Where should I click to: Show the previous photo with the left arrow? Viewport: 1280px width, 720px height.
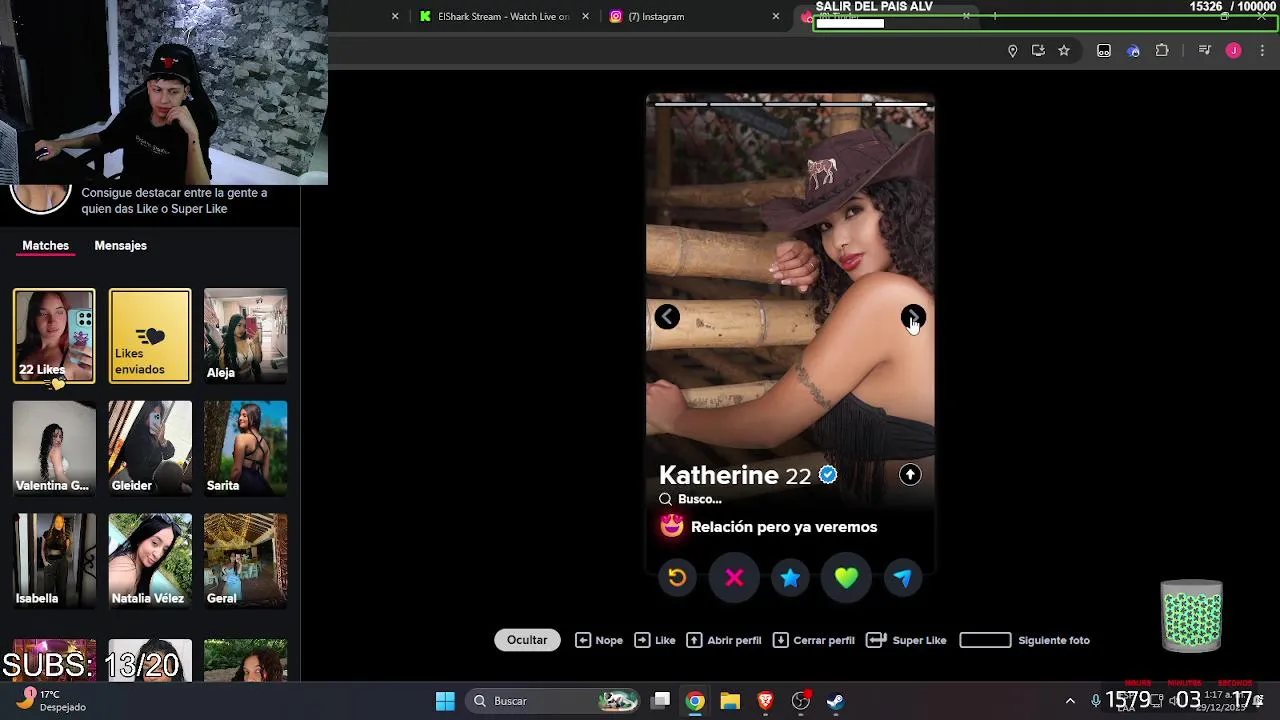click(667, 317)
